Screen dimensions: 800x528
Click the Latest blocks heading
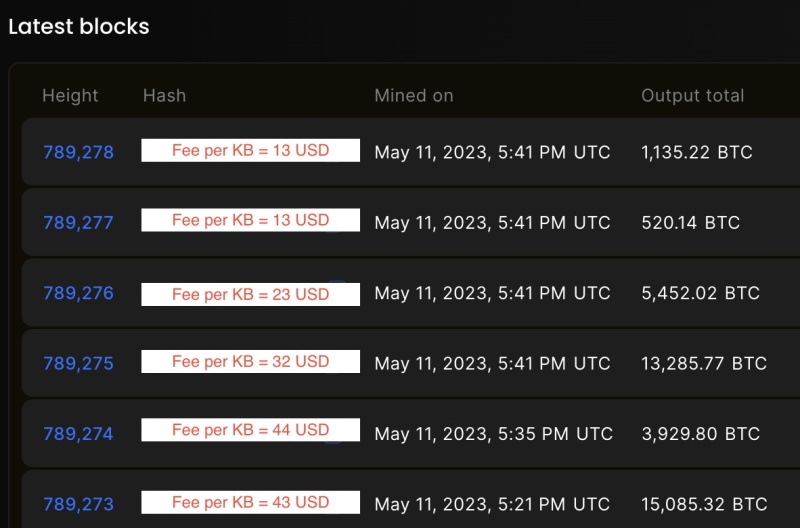79,27
